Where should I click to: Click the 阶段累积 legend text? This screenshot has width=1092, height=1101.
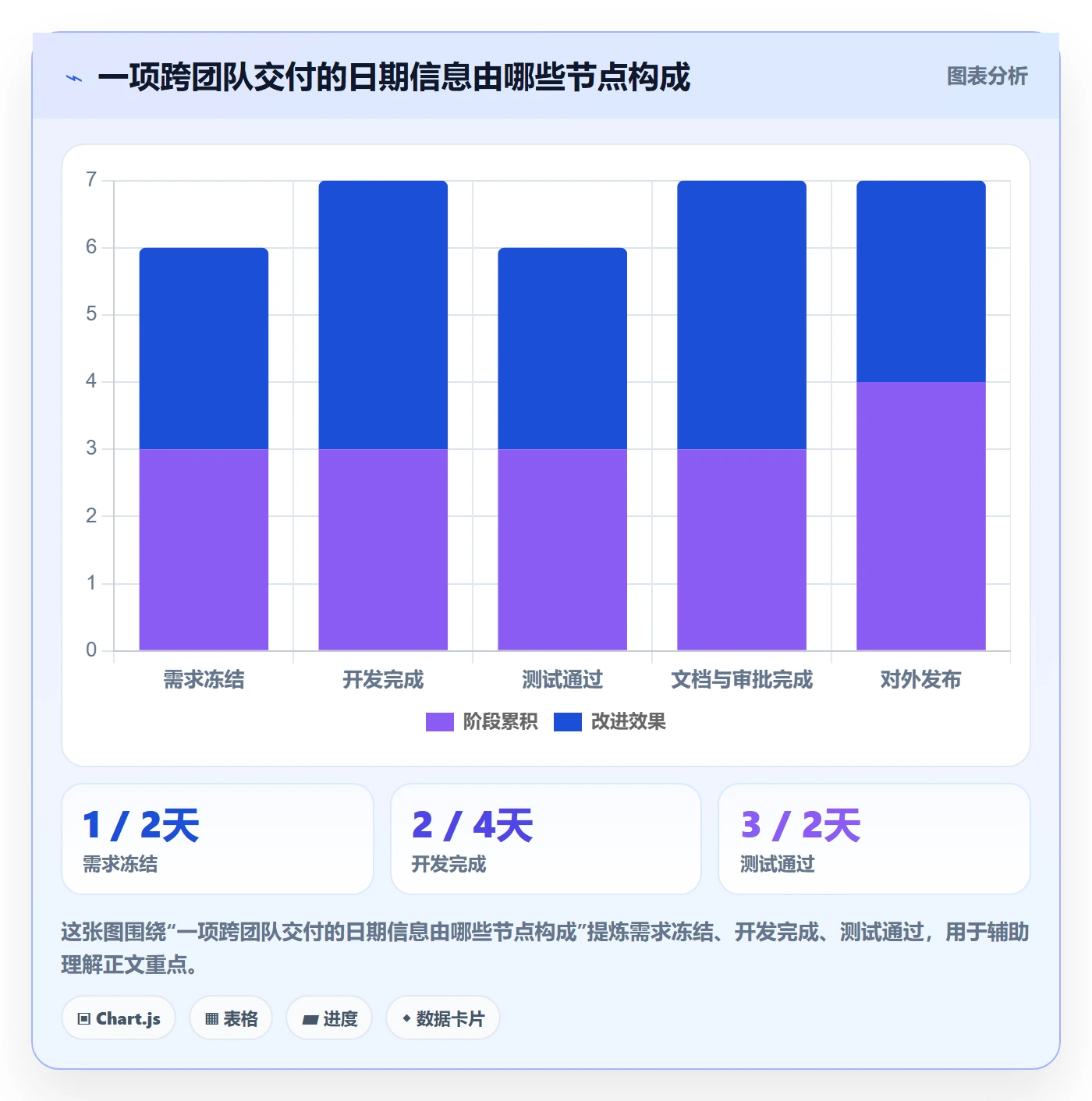[500, 722]
